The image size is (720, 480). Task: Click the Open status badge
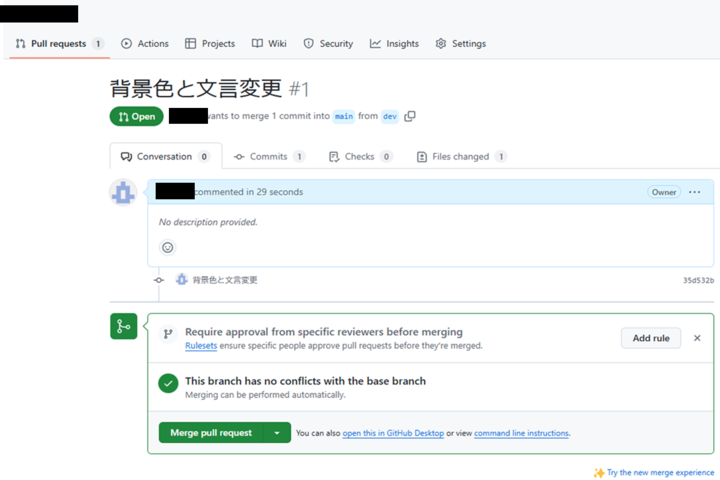(x=136, y=117)
